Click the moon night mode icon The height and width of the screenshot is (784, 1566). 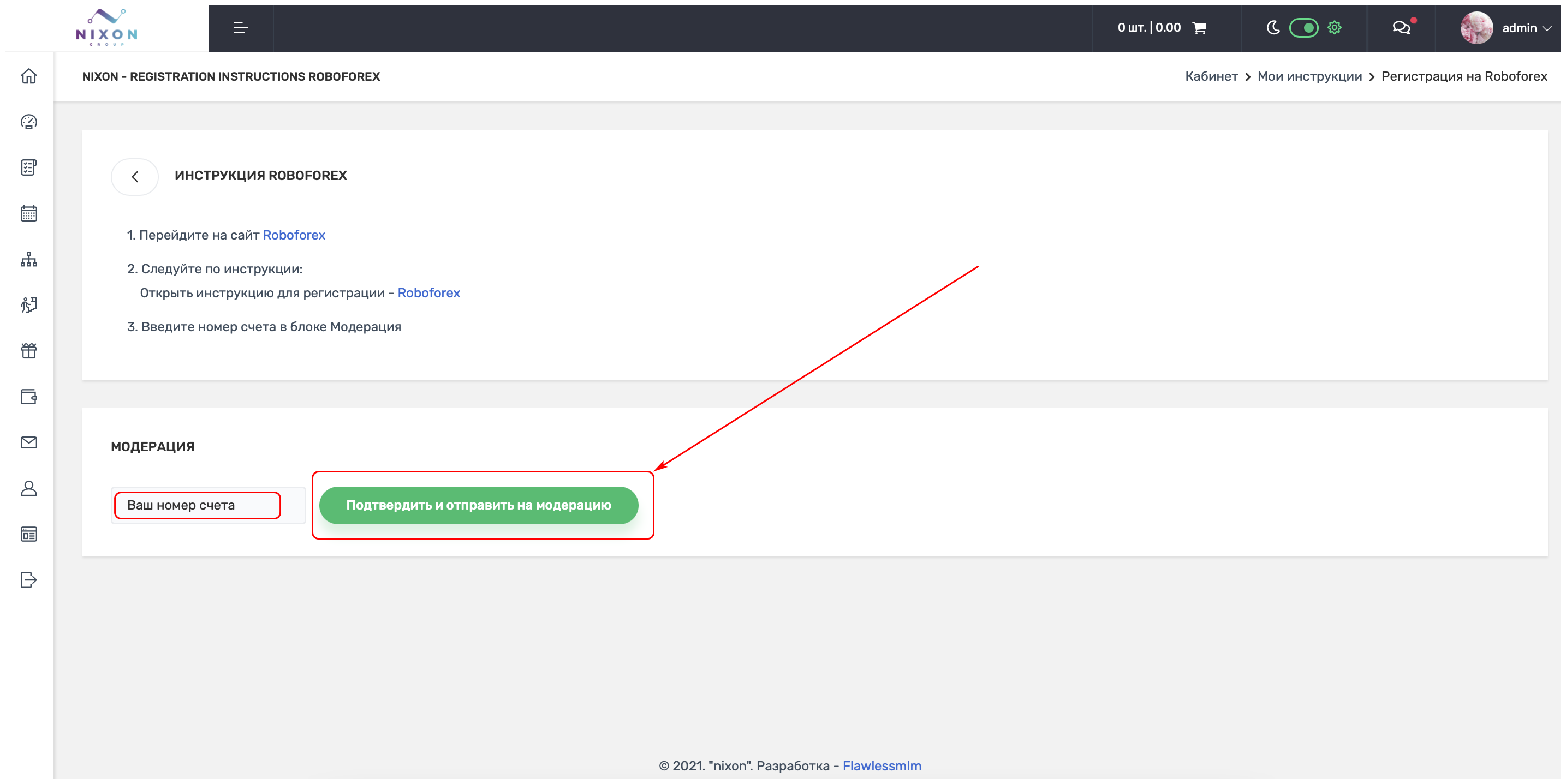click(1273, 28)
